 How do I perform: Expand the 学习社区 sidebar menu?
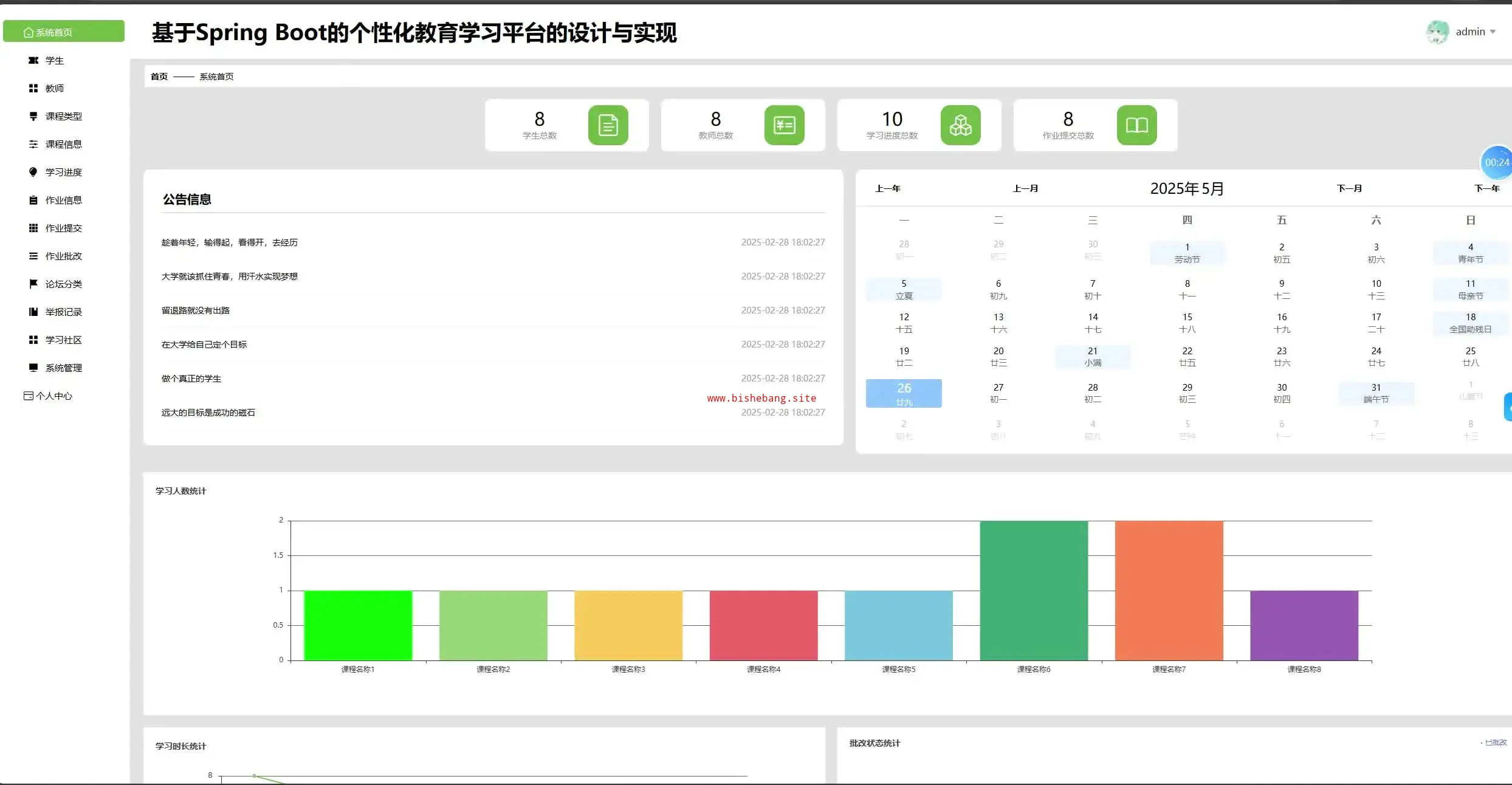pyautogui.click(x=63, y=340)
